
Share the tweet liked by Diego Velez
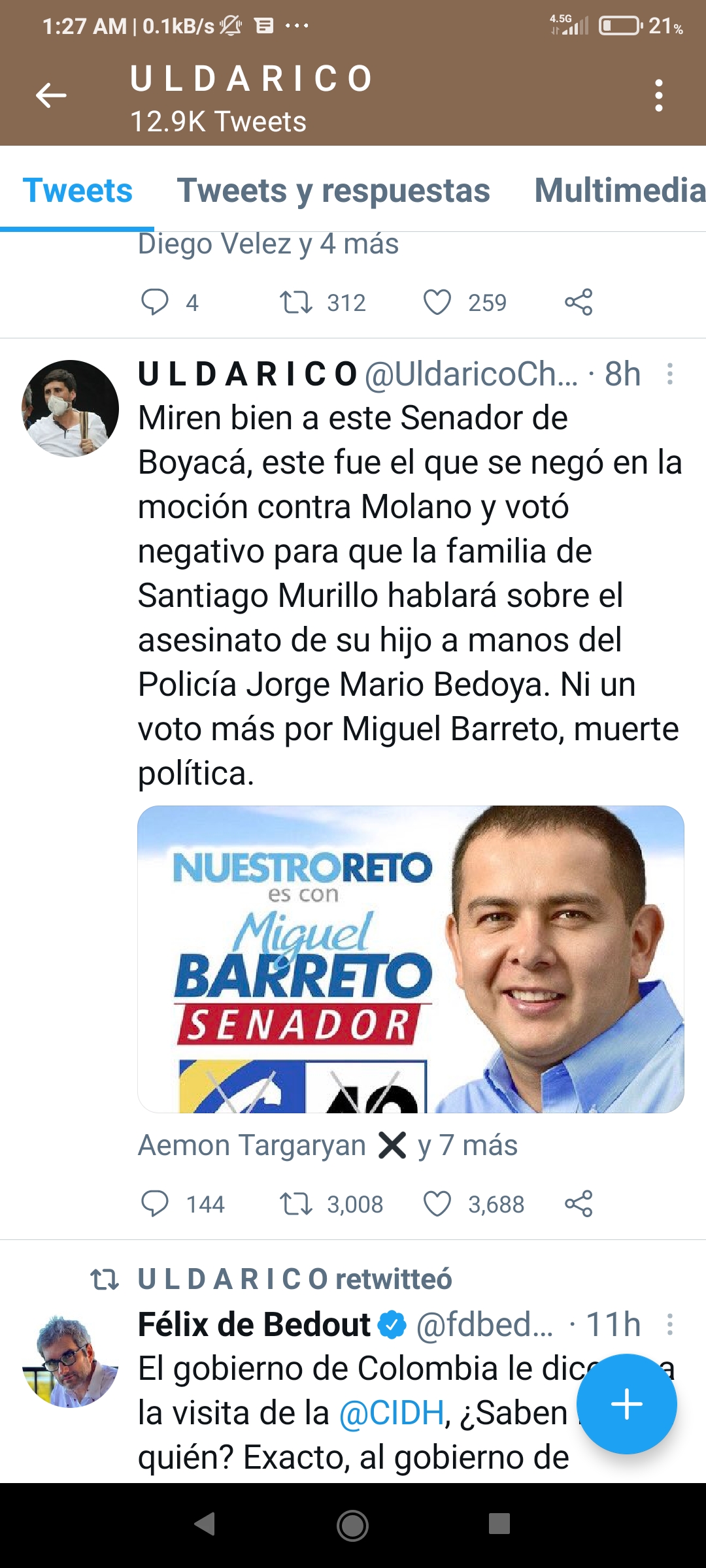[579, 302]
